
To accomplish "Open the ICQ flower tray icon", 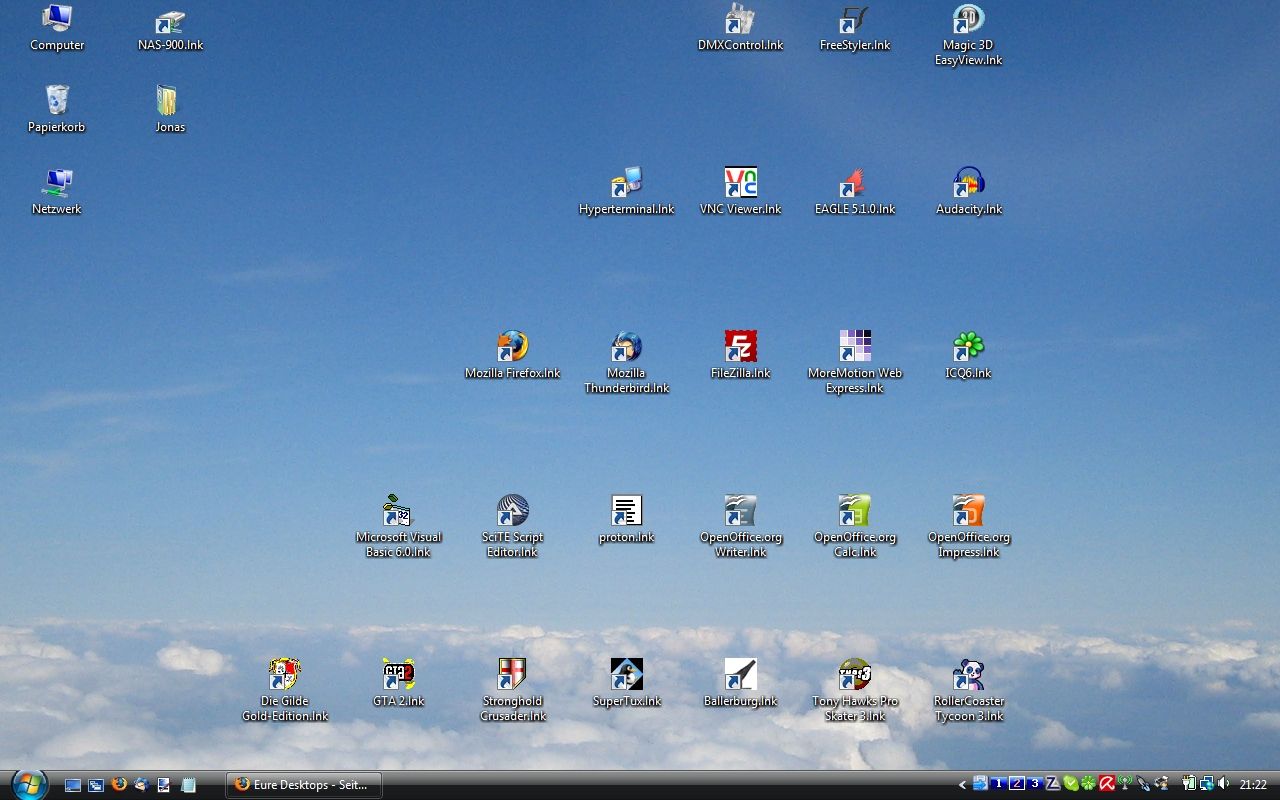I will [x=1089, y=784].
